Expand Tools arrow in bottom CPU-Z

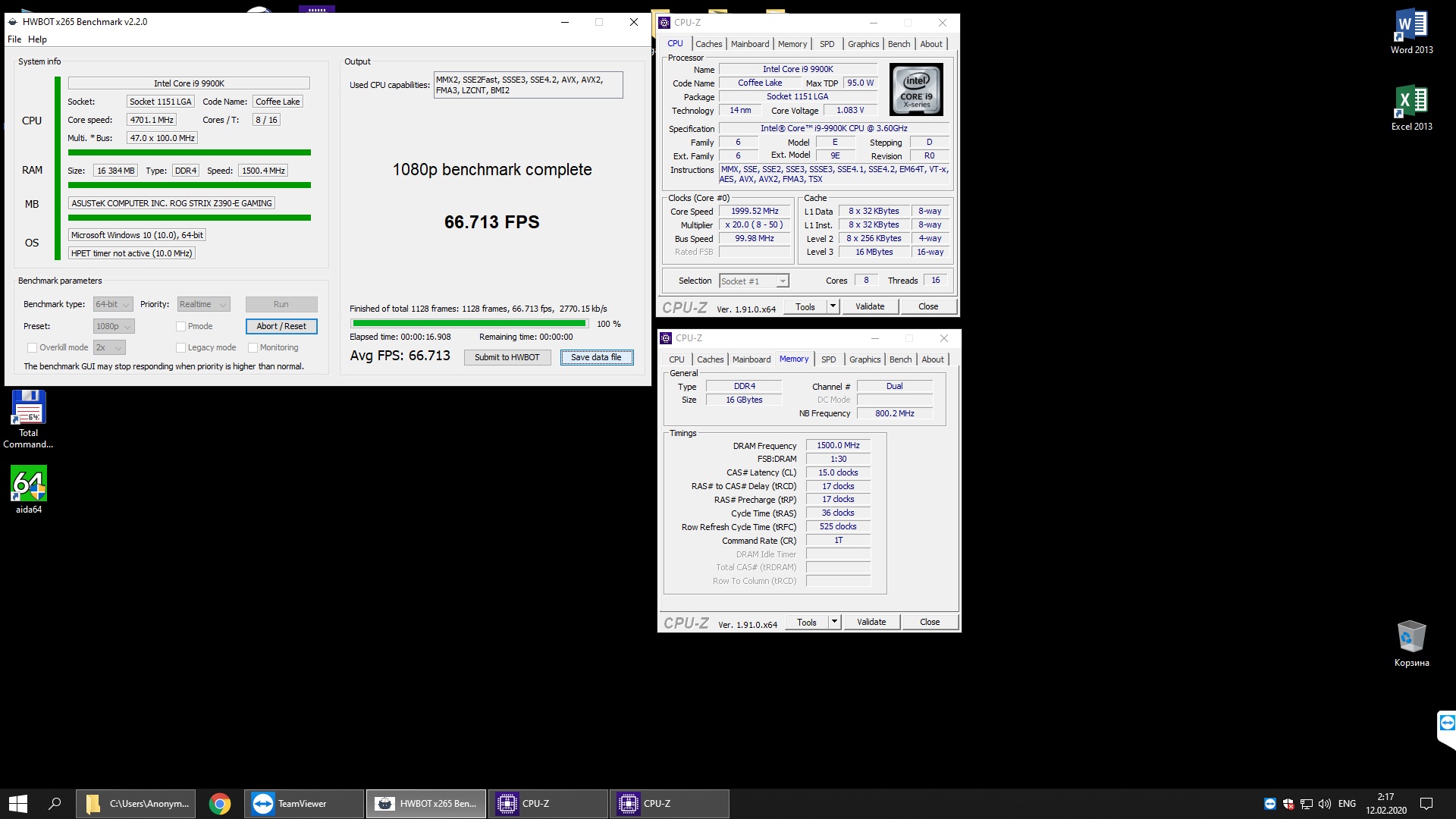833,623
